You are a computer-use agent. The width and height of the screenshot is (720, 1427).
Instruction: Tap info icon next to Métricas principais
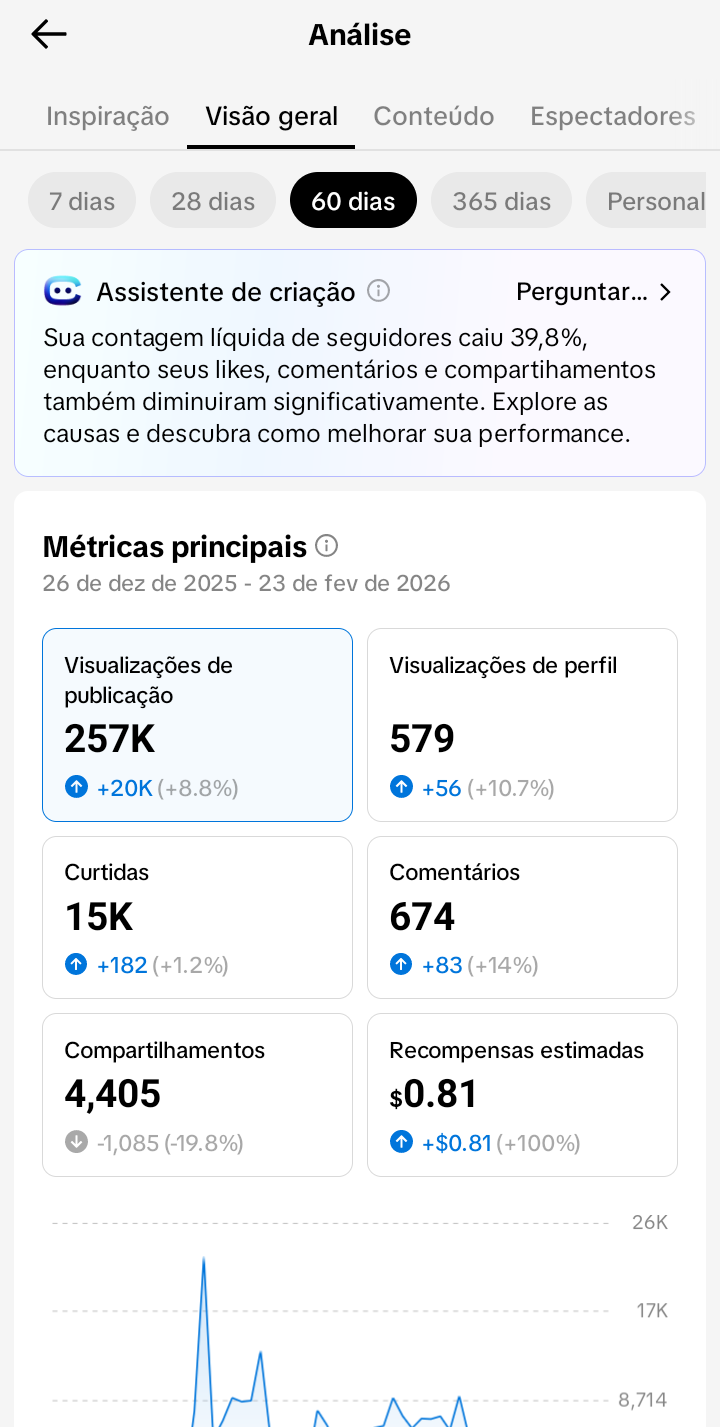326,546
